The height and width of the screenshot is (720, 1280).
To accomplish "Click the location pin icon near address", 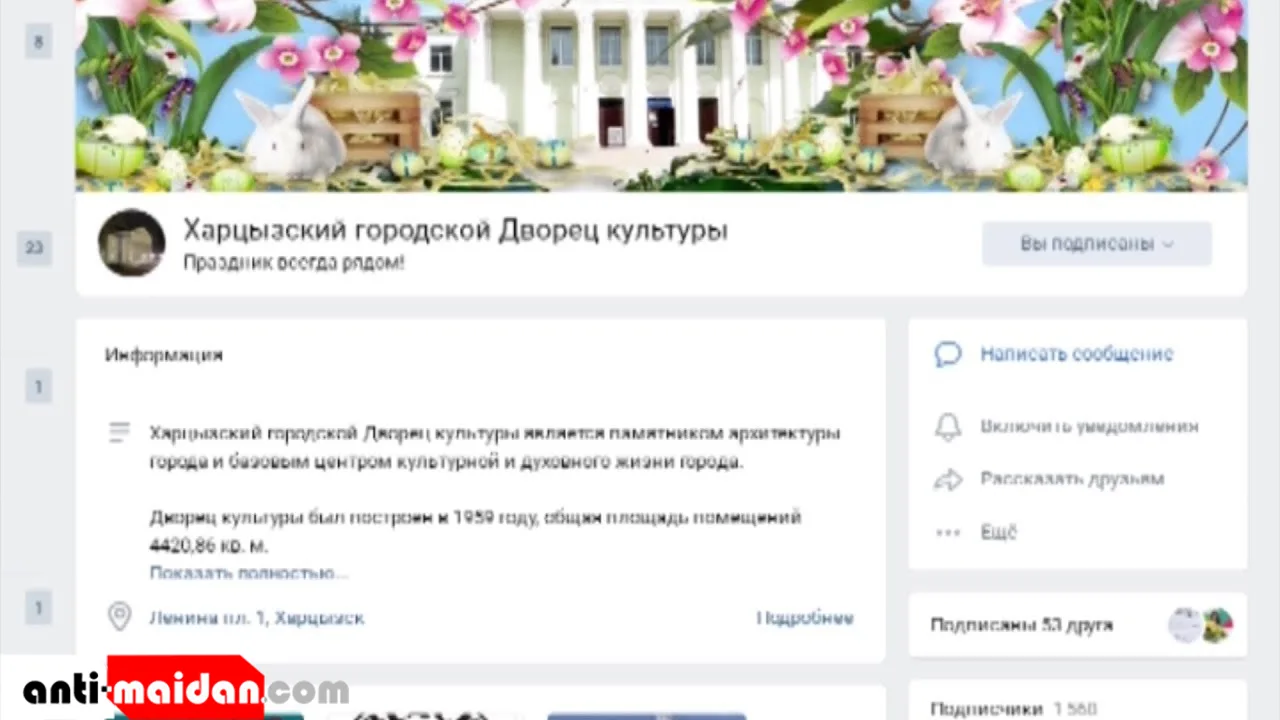I will click(x=119, y=617).
